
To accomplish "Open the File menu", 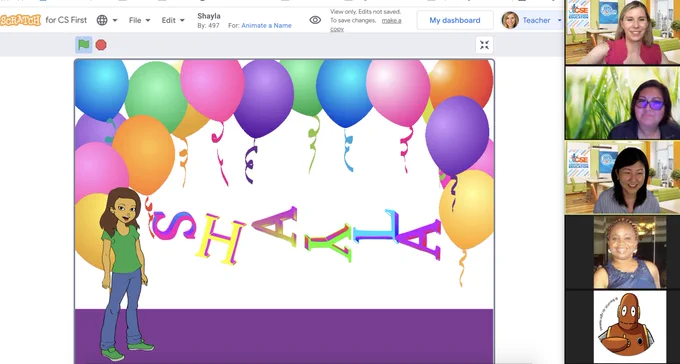I will (x=139, y=20).
